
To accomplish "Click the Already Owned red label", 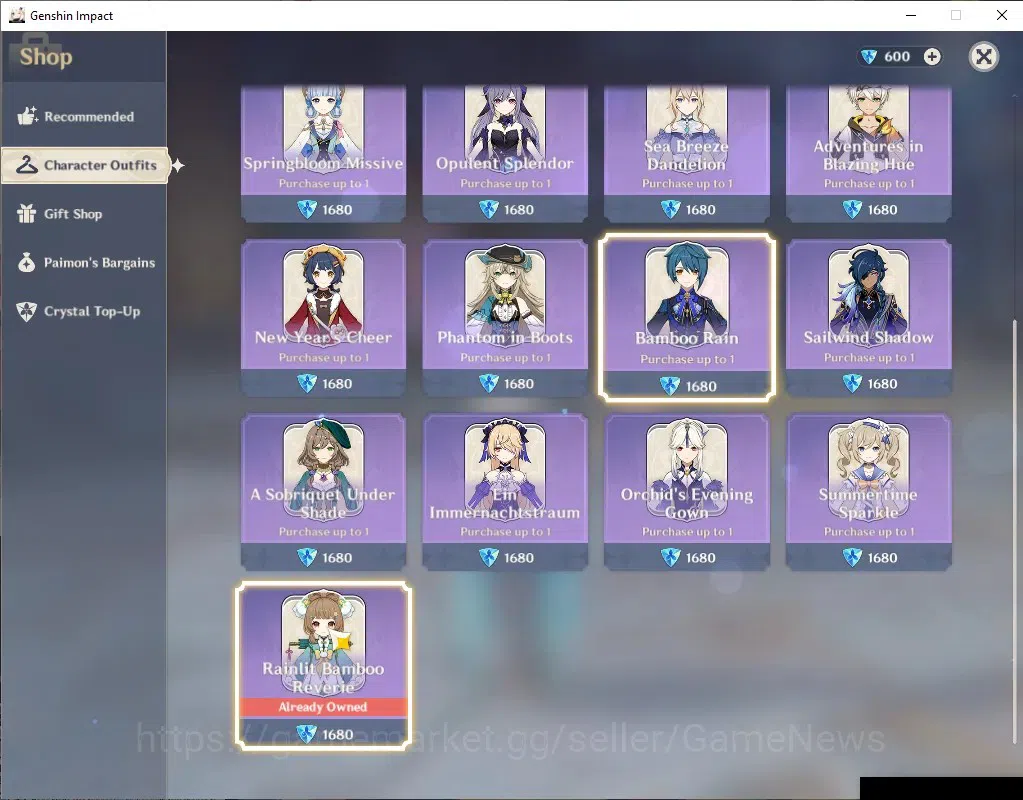I will [324, 707].
